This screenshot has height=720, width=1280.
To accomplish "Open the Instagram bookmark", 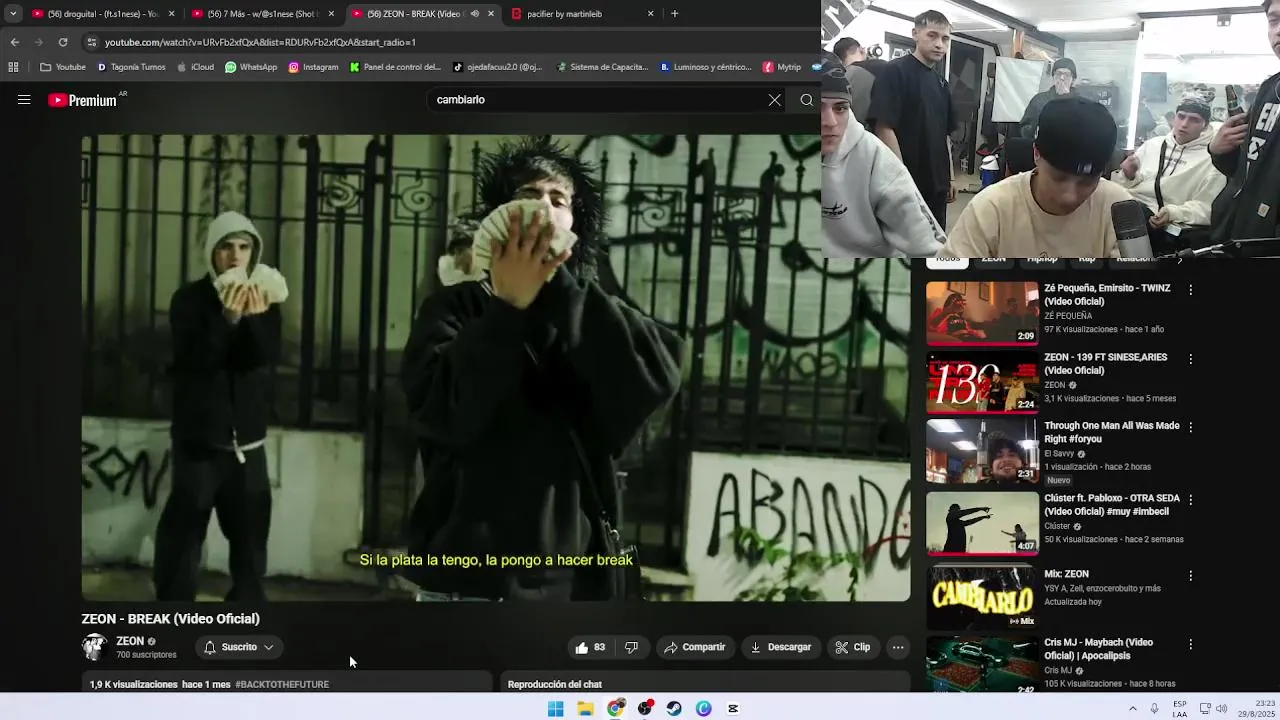I will coord(313,67).
